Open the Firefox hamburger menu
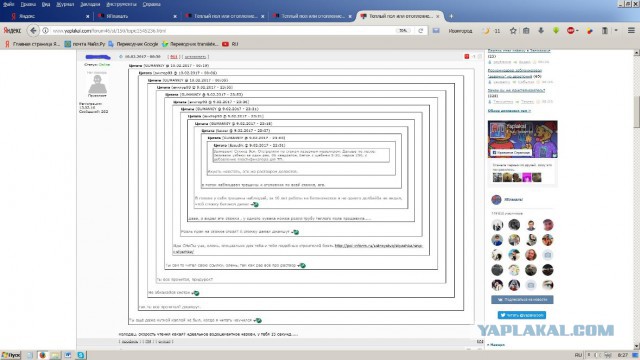Screen dimensions: 640x360 pyautogui.click(x=631, y=31)
